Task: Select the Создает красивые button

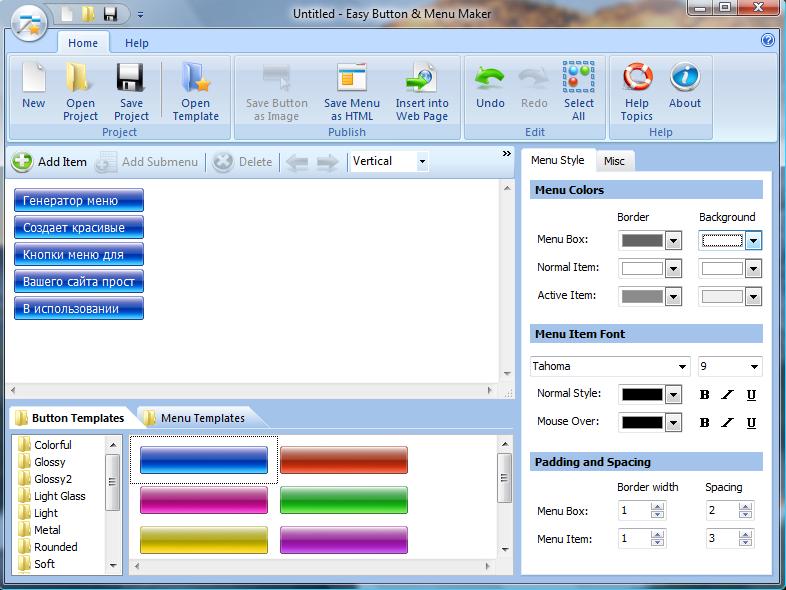Action: 79,228
